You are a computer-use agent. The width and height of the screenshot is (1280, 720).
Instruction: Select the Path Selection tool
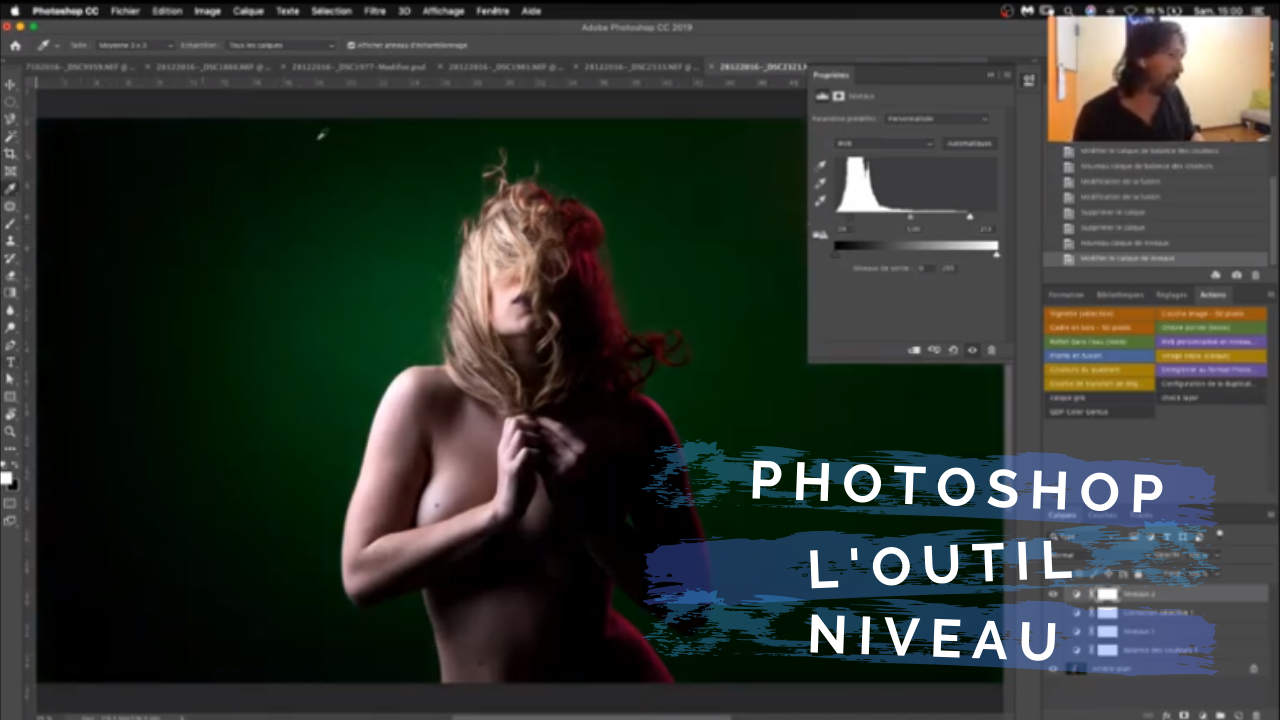click(x=11, y=379)
